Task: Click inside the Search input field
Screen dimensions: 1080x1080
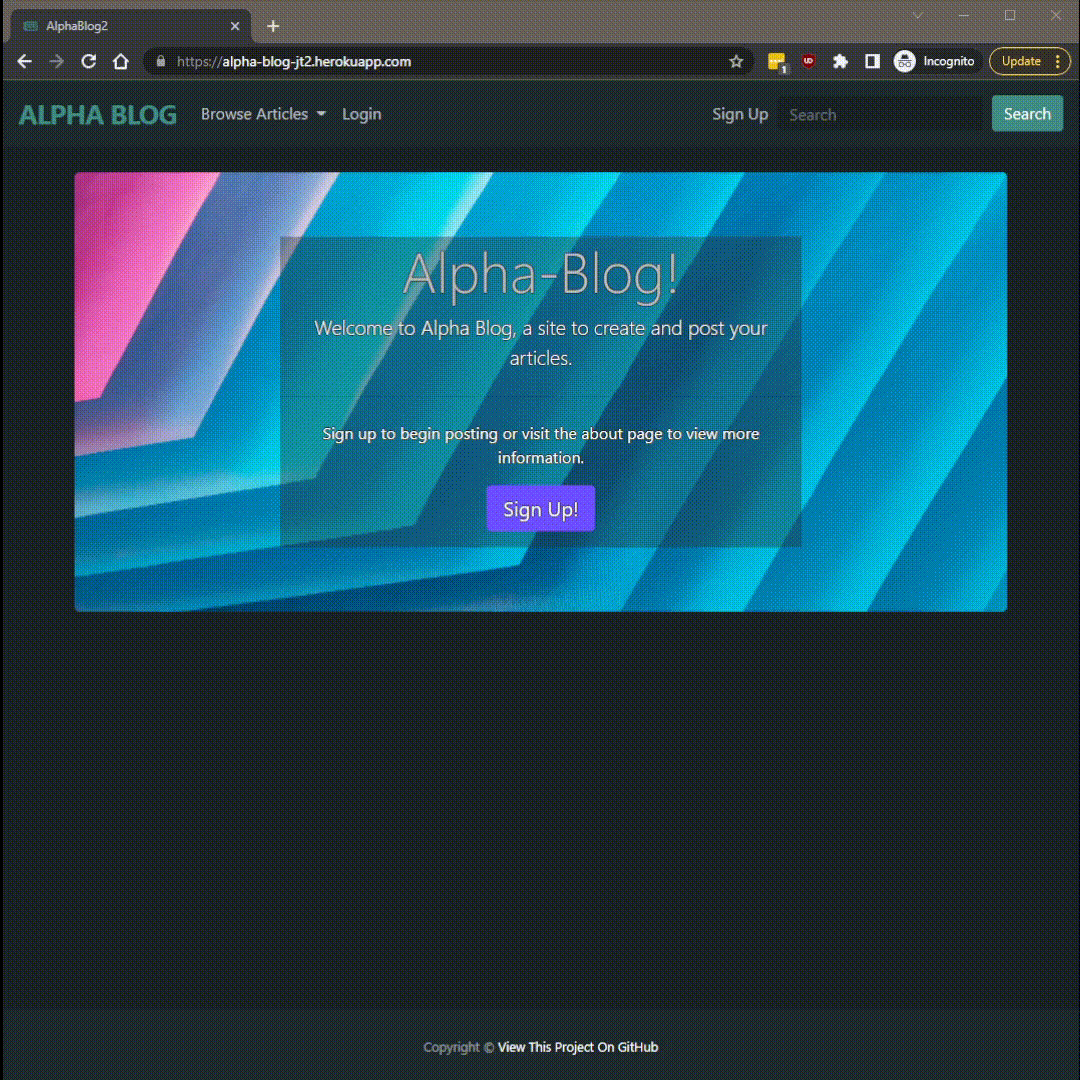Action: pyautogui.click(x=880, y=114)
